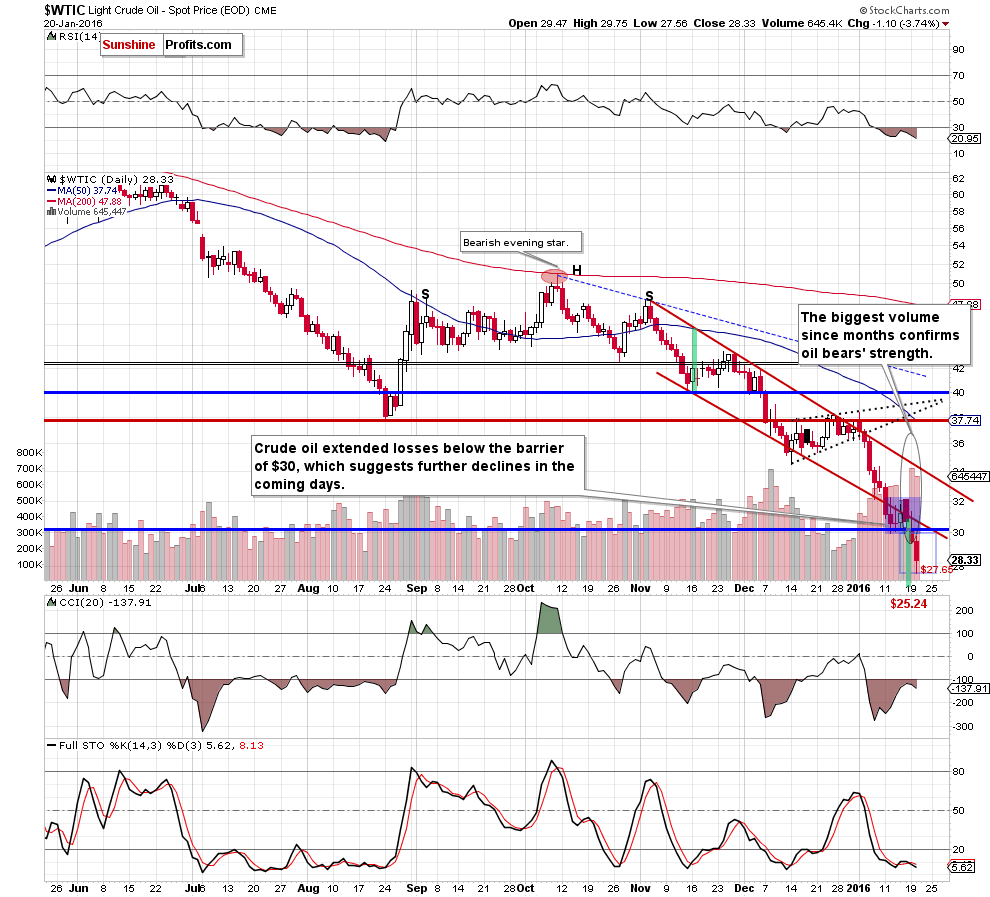Select the blue MA(50) legend line marker
This screenshot has height=897, width=990.
point(52,191)
